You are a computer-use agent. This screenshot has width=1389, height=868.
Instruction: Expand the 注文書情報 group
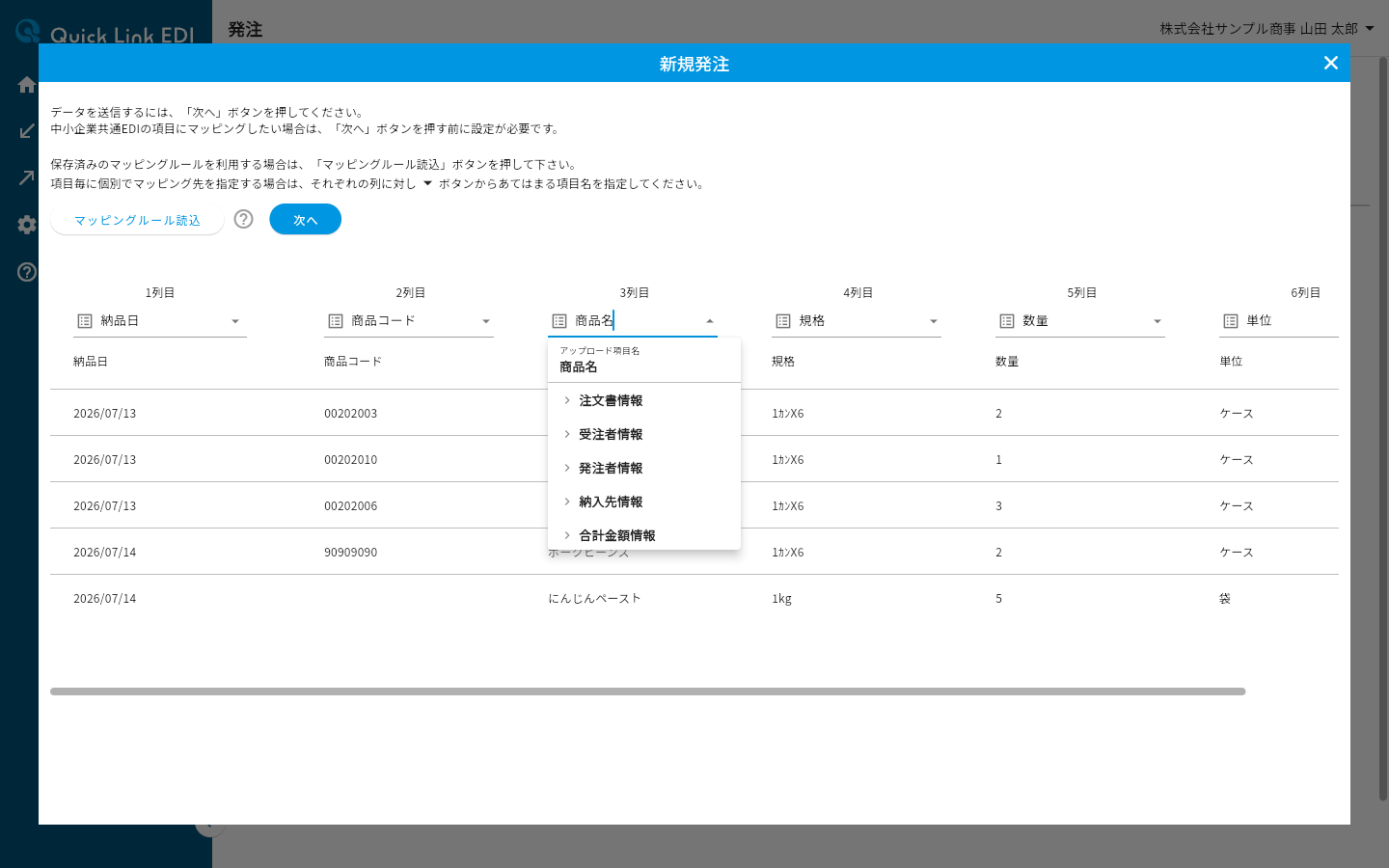pyautogui.click(x=644, y=400)
